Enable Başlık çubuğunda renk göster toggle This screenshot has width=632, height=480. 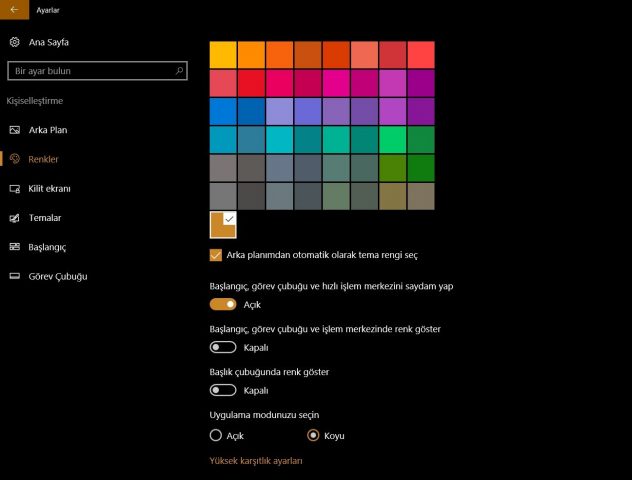click(x=223, y=390)
